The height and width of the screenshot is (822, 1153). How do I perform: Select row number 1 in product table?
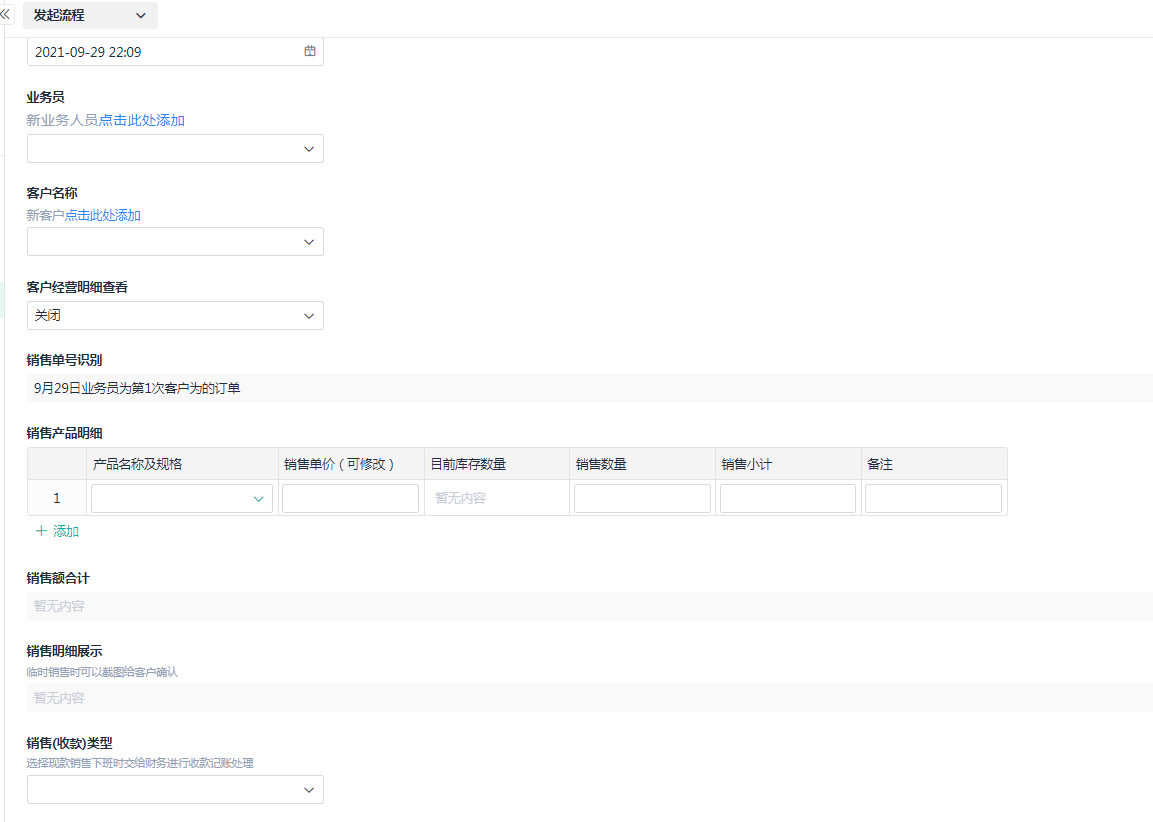click(57, 498)
